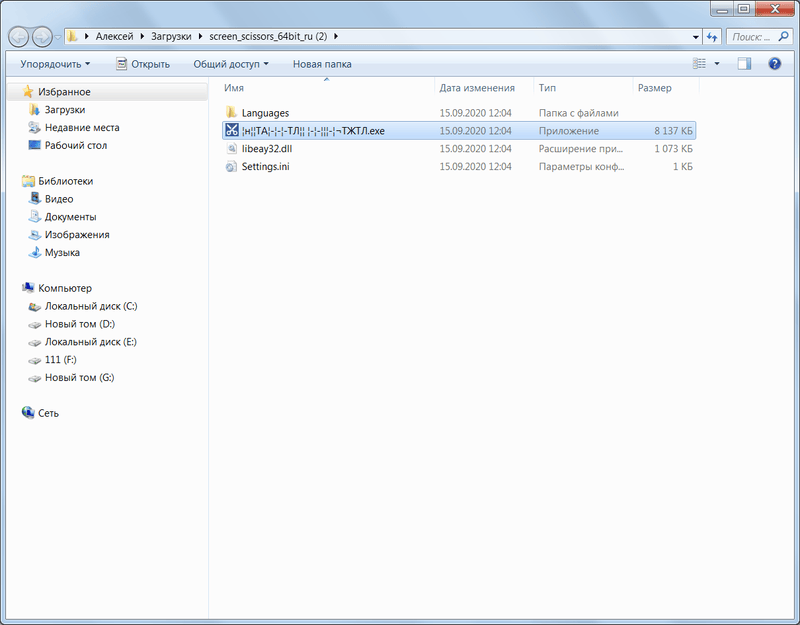The image size is (800, 625).
Task: Open the view options dropdown arrow
Action: click(717, 64)
